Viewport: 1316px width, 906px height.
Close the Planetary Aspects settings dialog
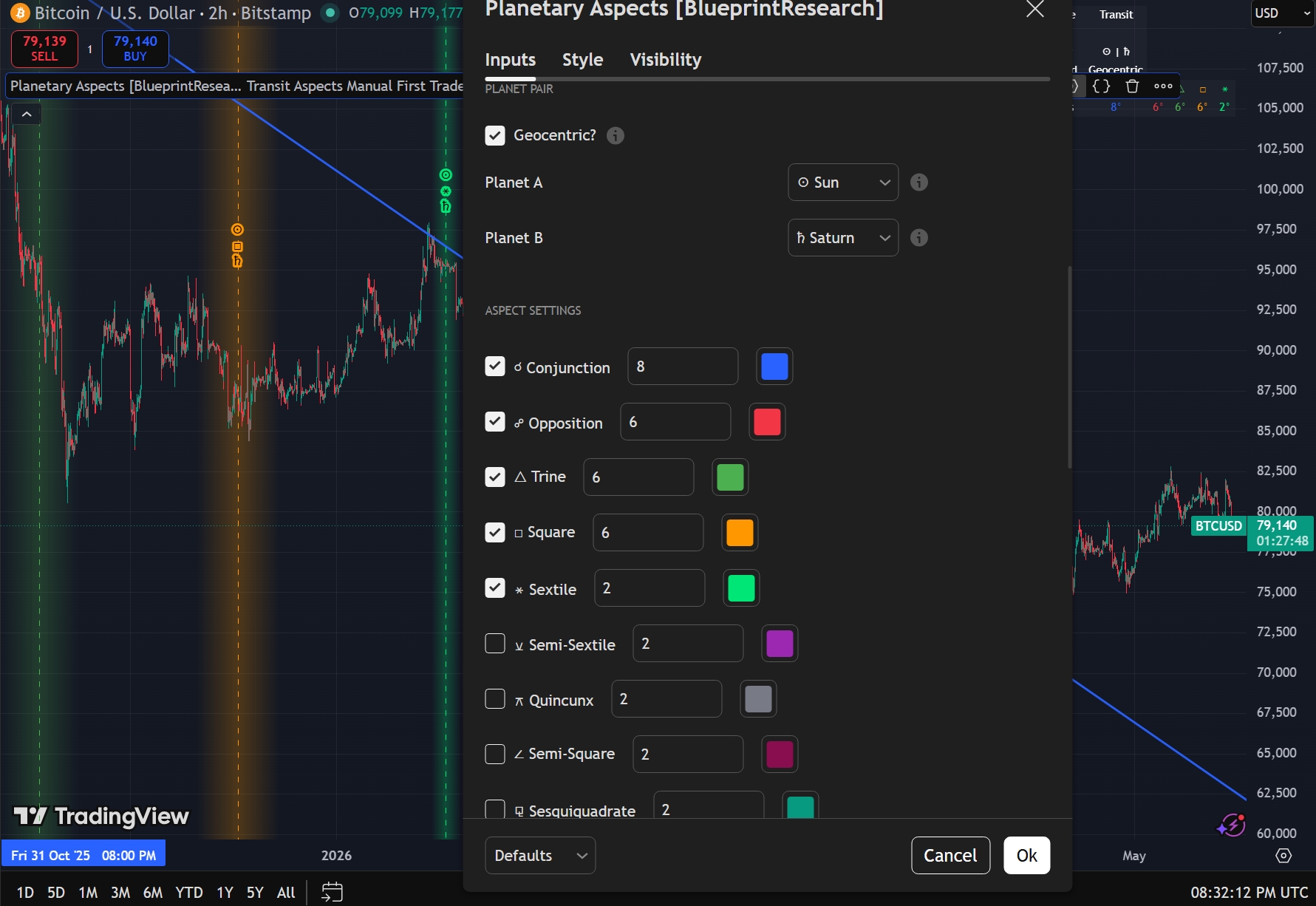pyautogui.click(x=1035, y=10)
